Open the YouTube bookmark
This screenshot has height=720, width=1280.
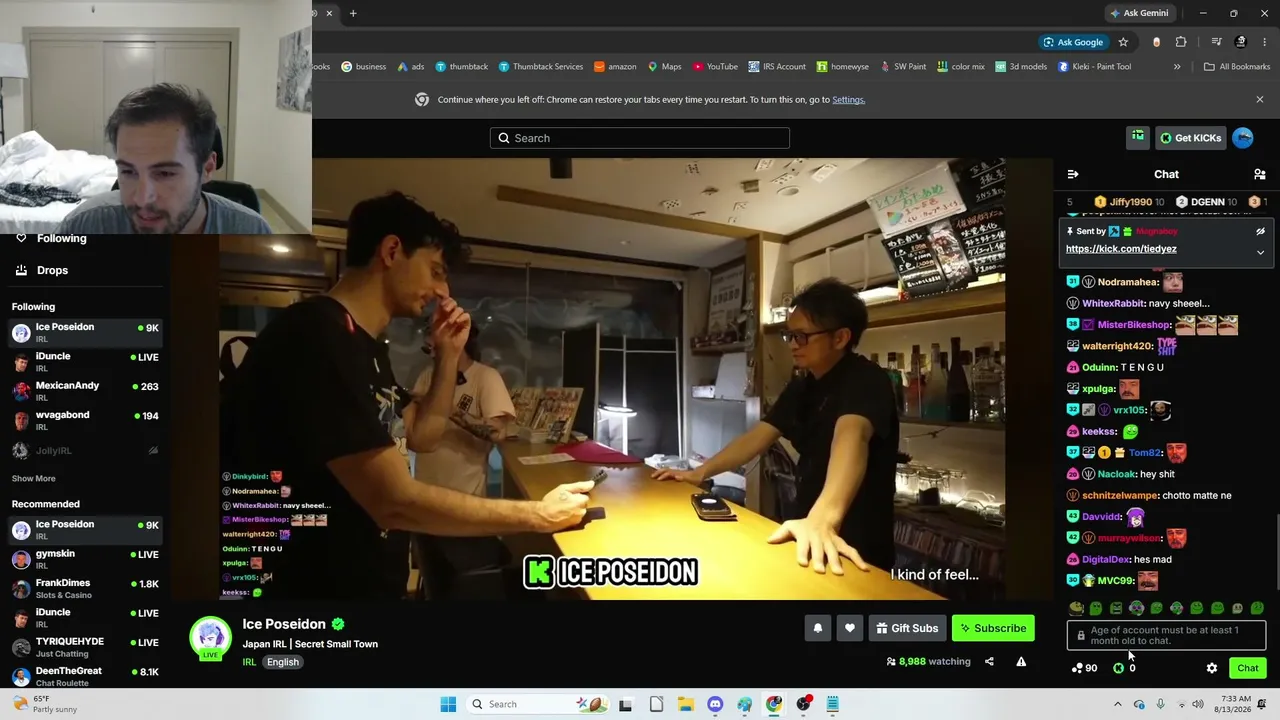(715, 67)
